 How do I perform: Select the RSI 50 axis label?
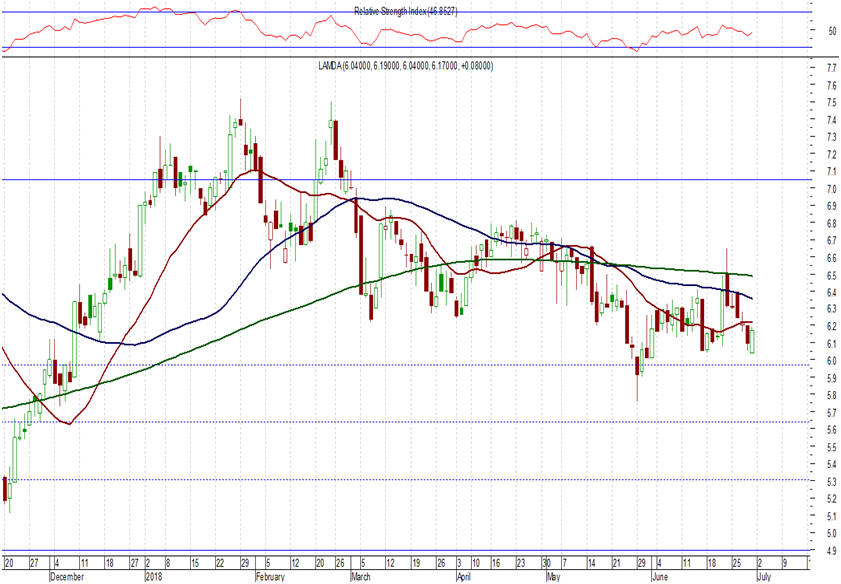(x=832, y=31)
